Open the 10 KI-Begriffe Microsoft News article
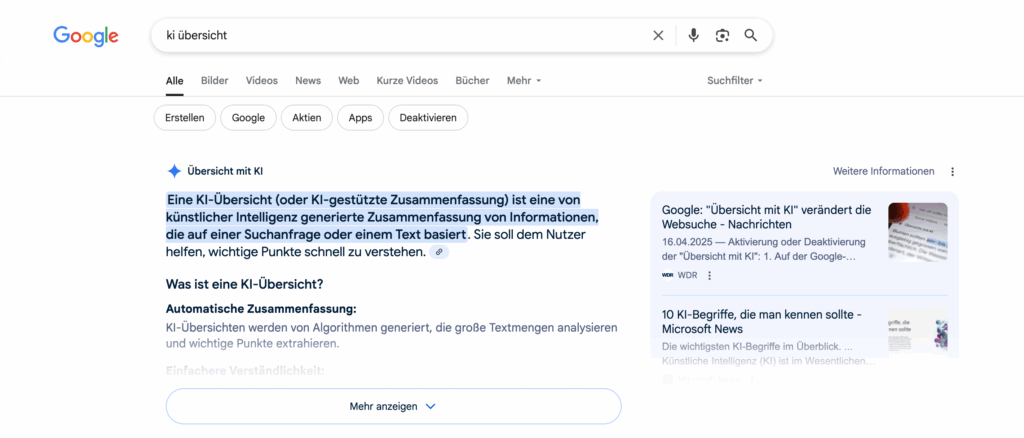1024x438 pixels. 761,322
